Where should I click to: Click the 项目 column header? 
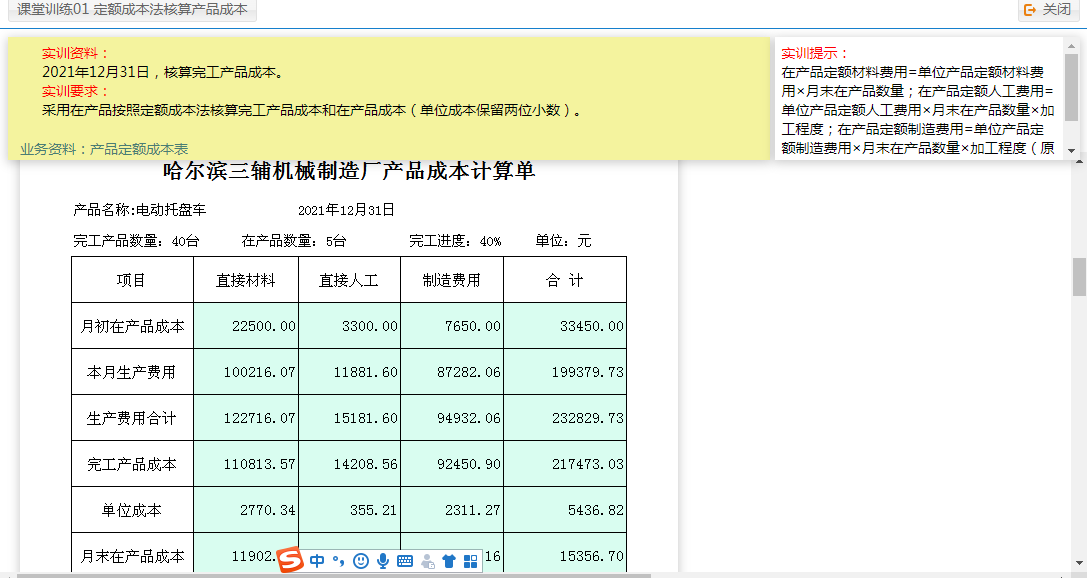pyautogui.click(x=132, y=280)
